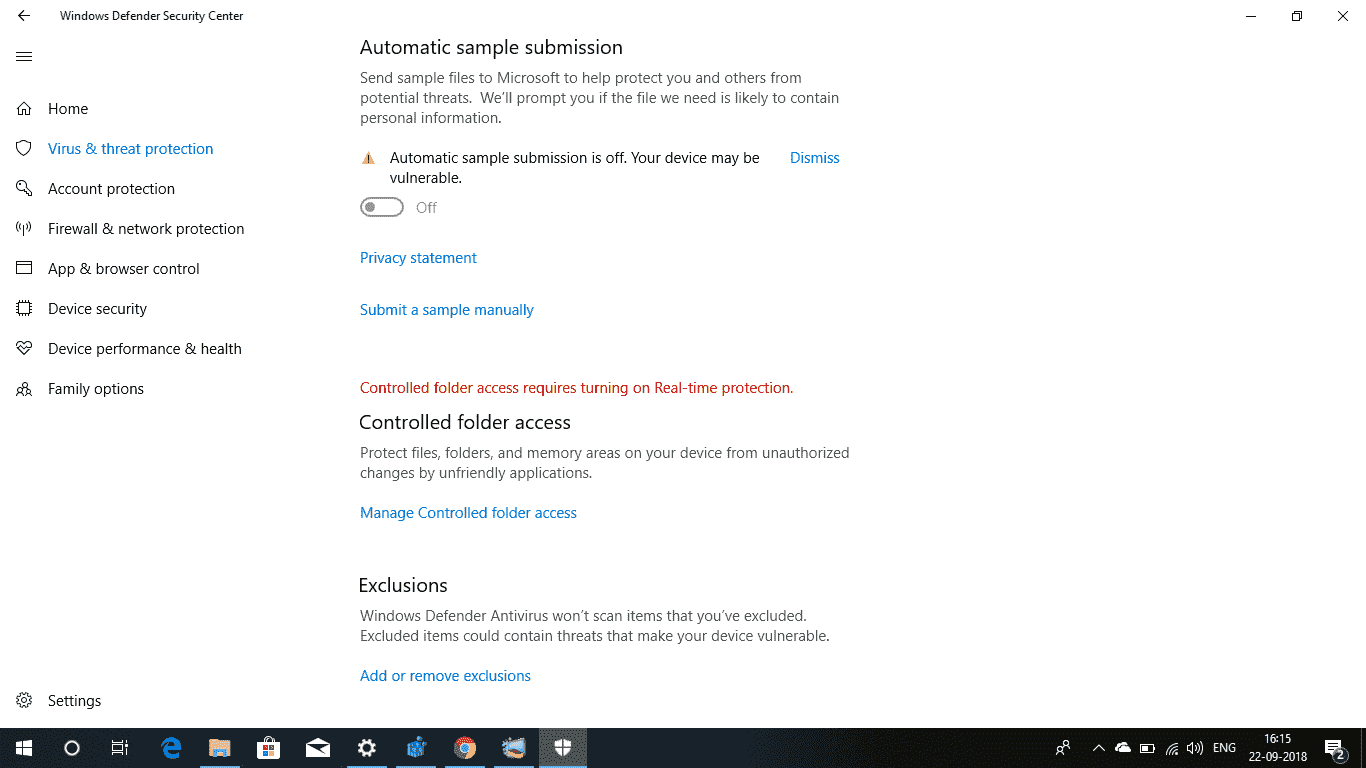The width and height of the screenshot is (1366, 768).
Task: Turn on Automatic sample submission toggle
Action: (382, 207)
